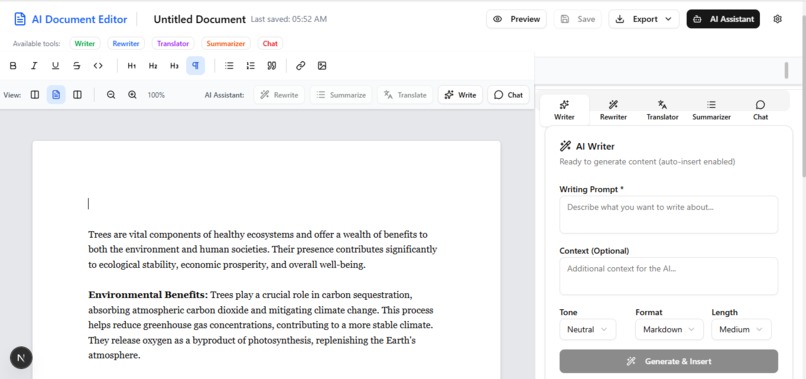Image resolution: width=806 pixels, height=379 pixels.
Task: Zoom in the document
Action: click(x=132, y=95)
